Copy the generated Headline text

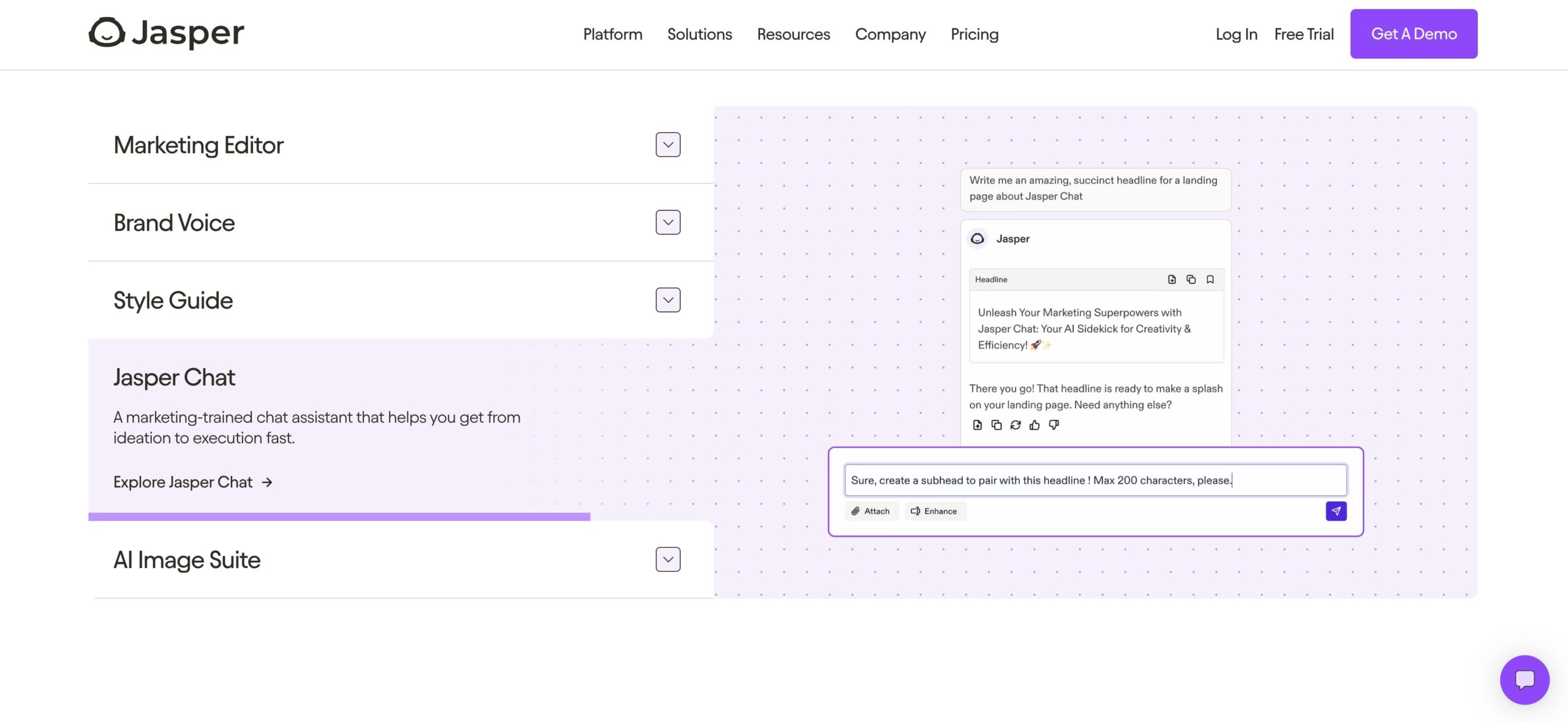[x=1191, y=279]
